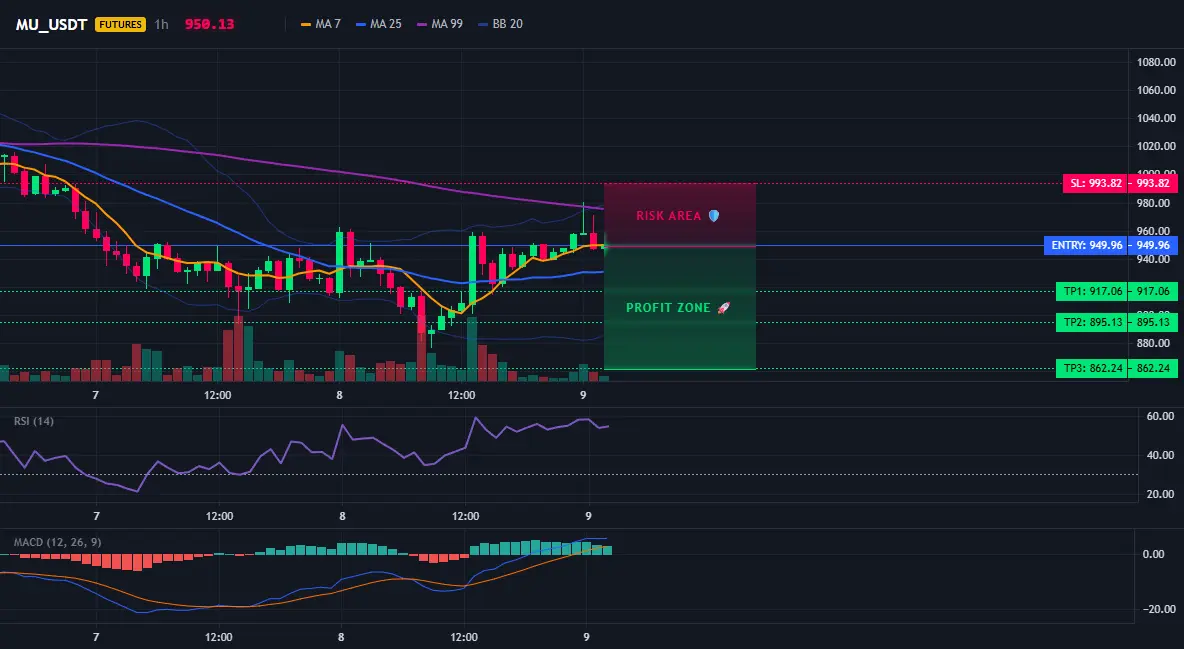1184x649 pixels.
Task: Toggle the BB 20 legend entry
Action: [501, 24]
